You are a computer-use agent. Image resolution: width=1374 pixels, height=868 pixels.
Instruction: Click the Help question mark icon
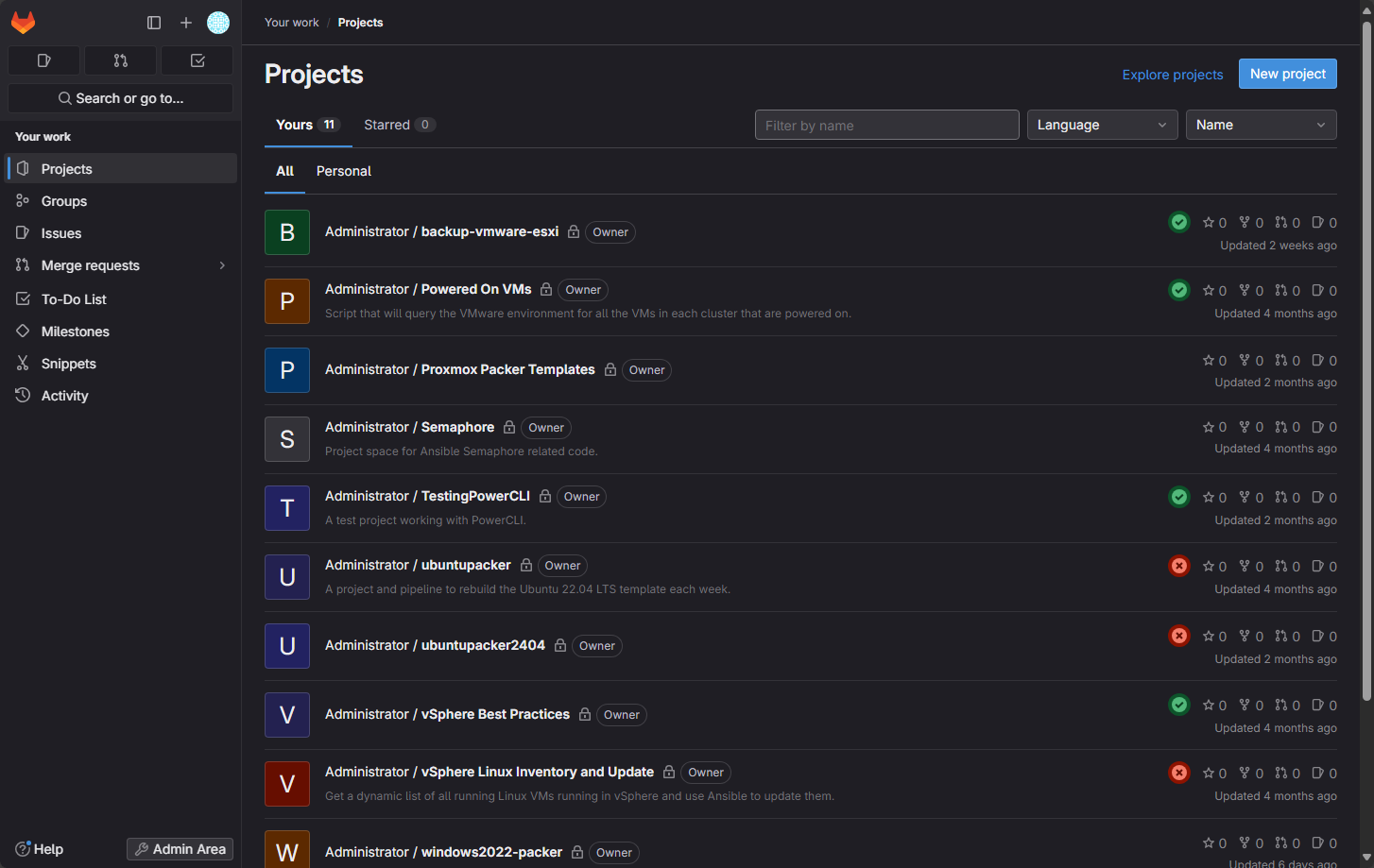[x=24, y=849]
